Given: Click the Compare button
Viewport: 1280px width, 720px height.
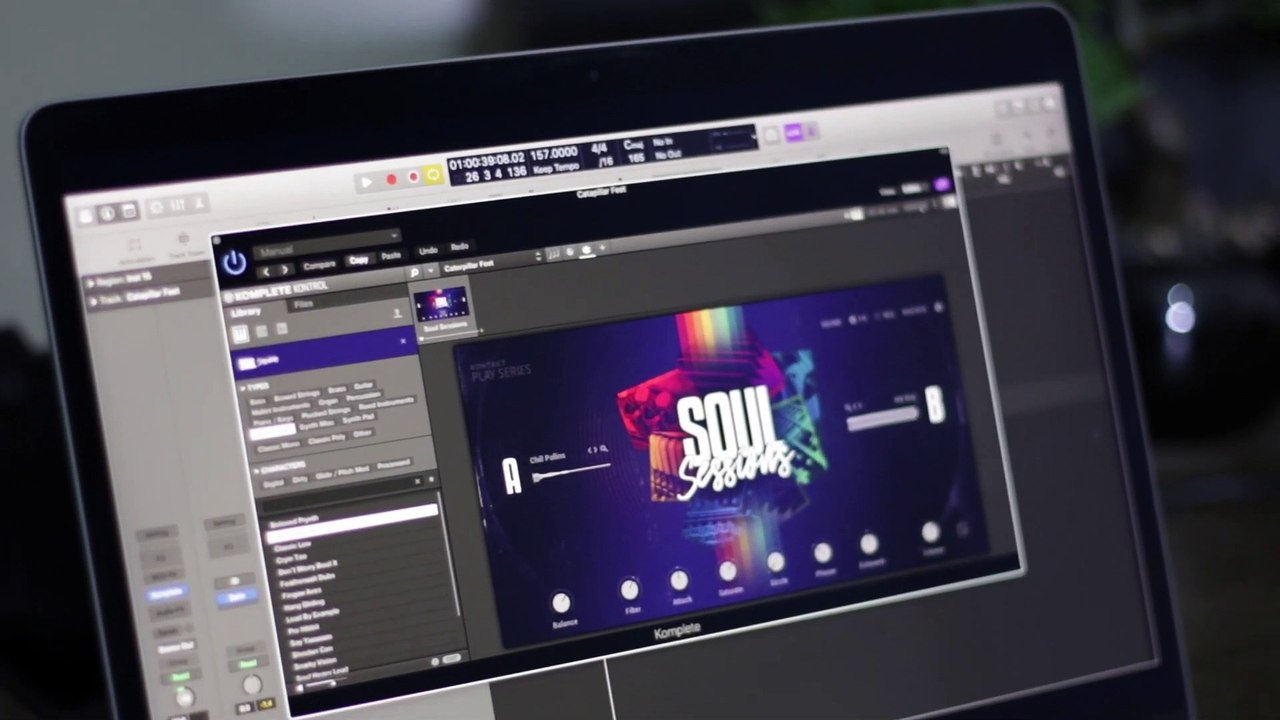Looking at the screenshot, I should click(319, 265).
